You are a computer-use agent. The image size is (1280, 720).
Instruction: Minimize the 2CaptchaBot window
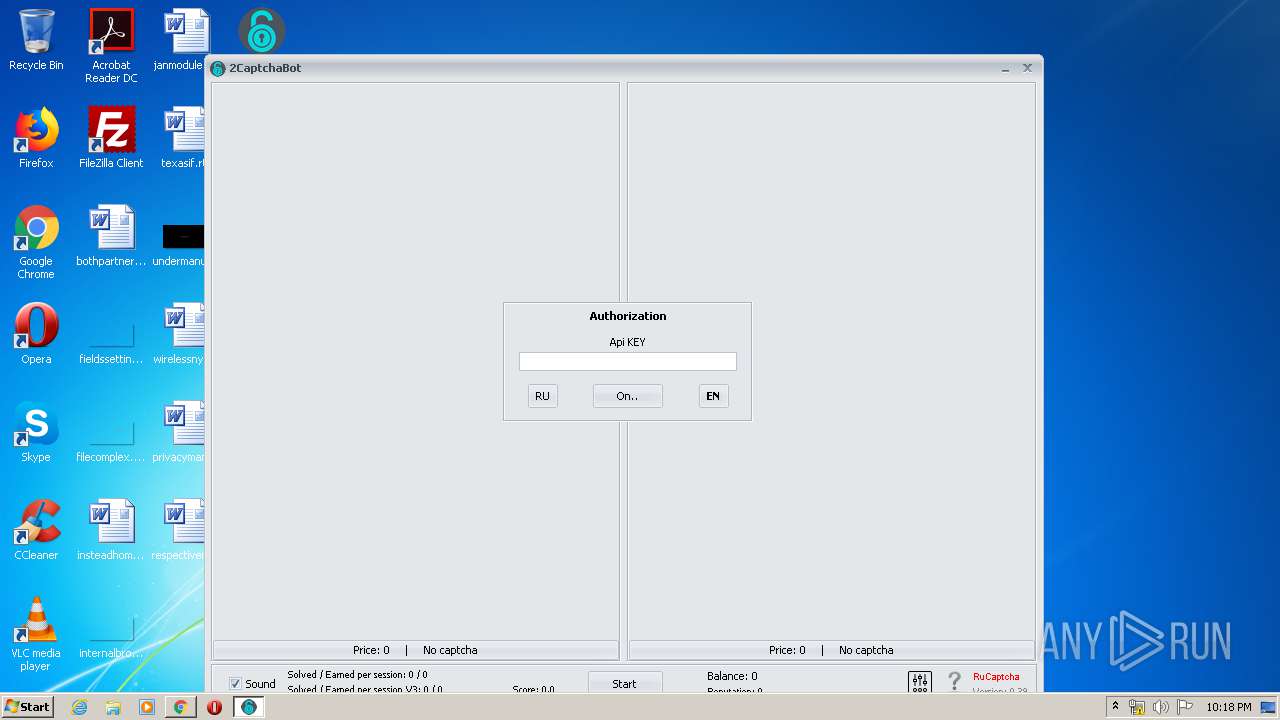click(x=1005, y=68)
